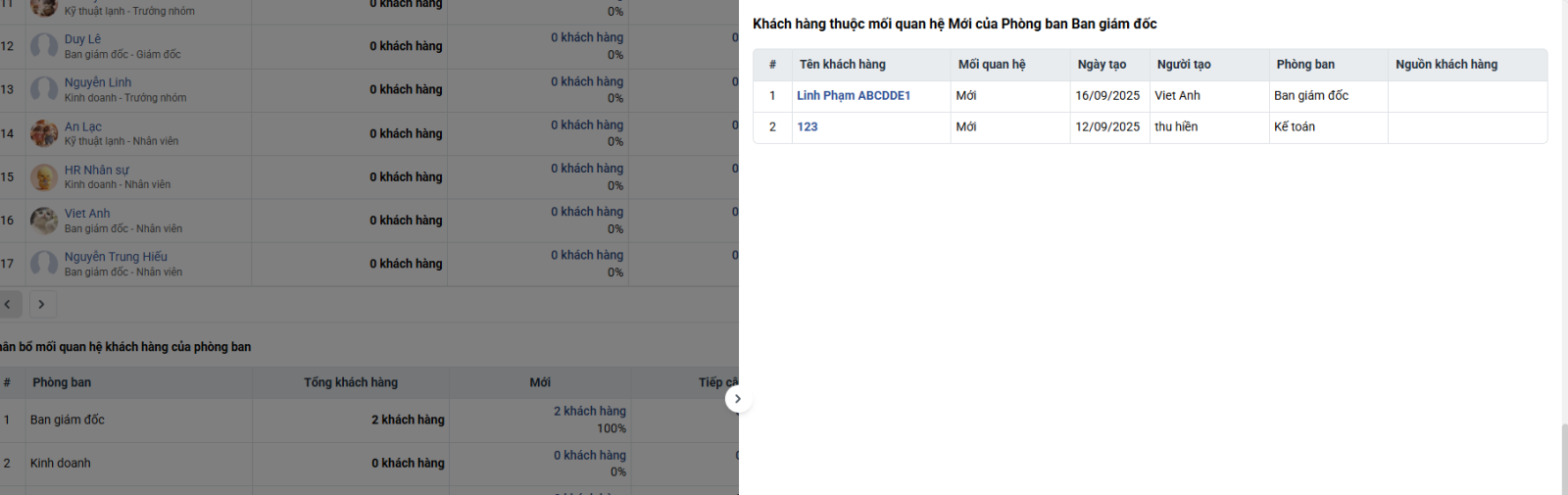Click Viet Anh's avatar picture

(x=44, y=221)
